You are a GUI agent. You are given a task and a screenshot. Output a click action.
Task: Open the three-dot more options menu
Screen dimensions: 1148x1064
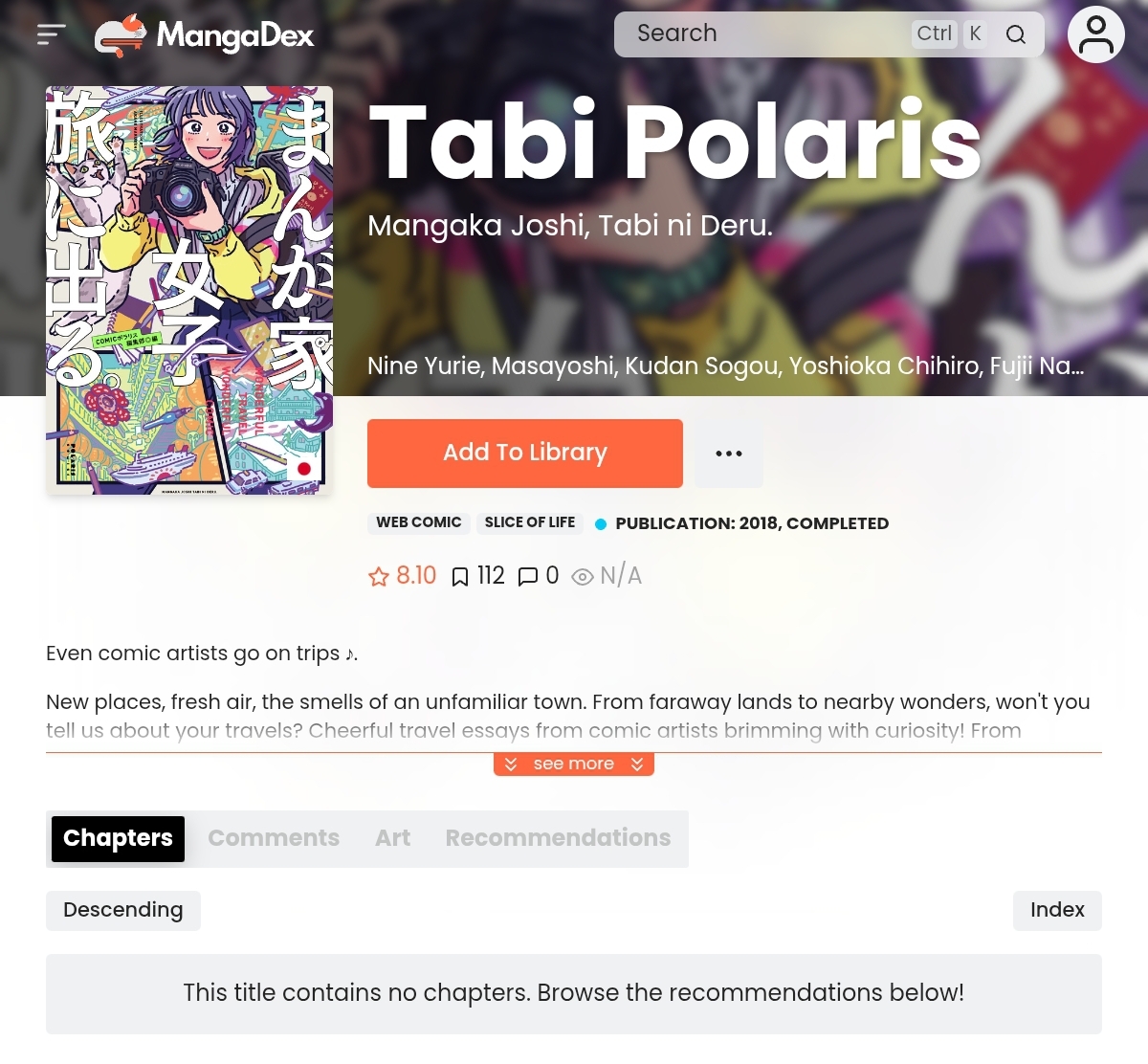729,454
